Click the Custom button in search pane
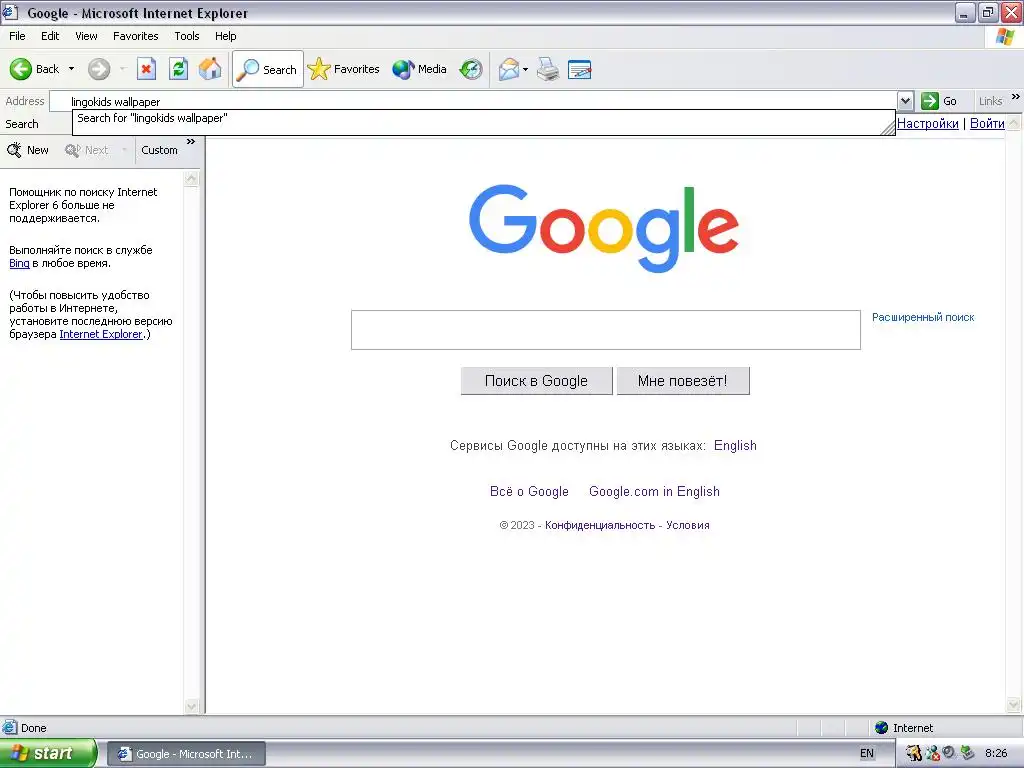This screenshot has height=768, width=1024. (x=159, y=150)
